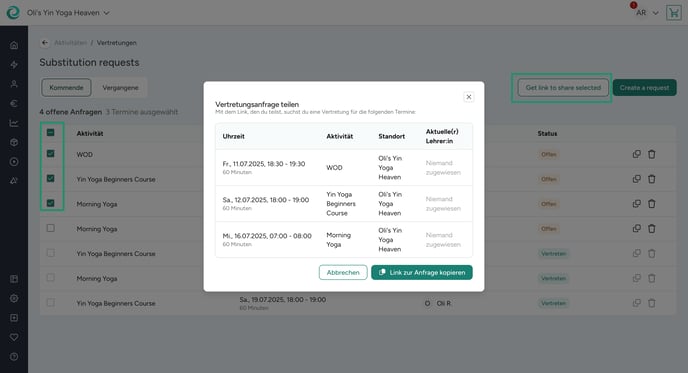Check the fourth Morning Yoga checkbox
688x373 pixels.
50,228
